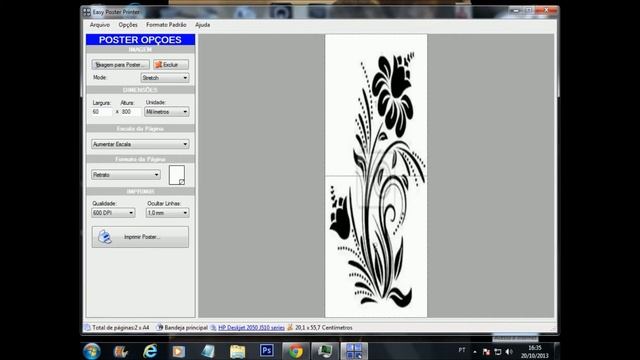Click the Bandeja principal tray icon
This screenshot has width=640, height=360.
(x=160, y=327)
